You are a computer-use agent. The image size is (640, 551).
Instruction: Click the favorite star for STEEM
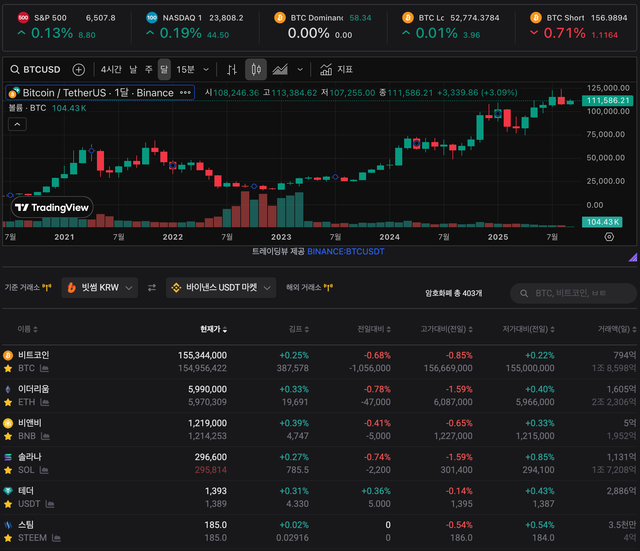tap(8, 538)
